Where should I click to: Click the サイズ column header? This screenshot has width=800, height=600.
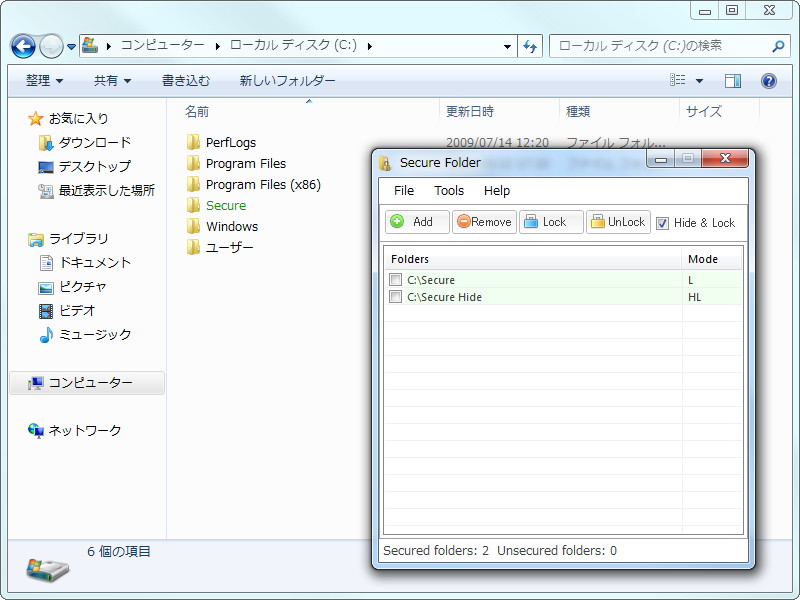pos(704,111)
